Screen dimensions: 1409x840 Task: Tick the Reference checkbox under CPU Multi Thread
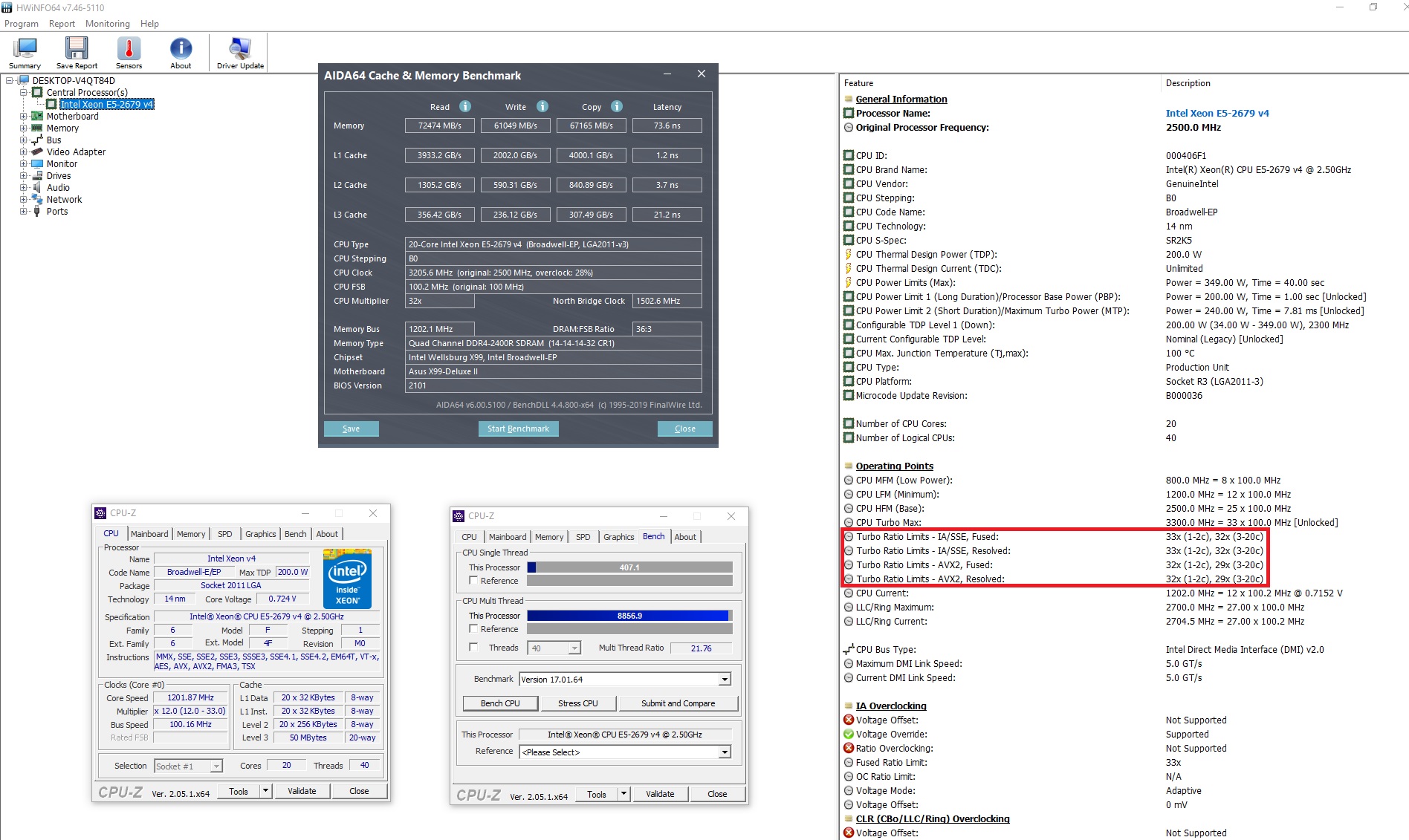[x=473, y=628]
